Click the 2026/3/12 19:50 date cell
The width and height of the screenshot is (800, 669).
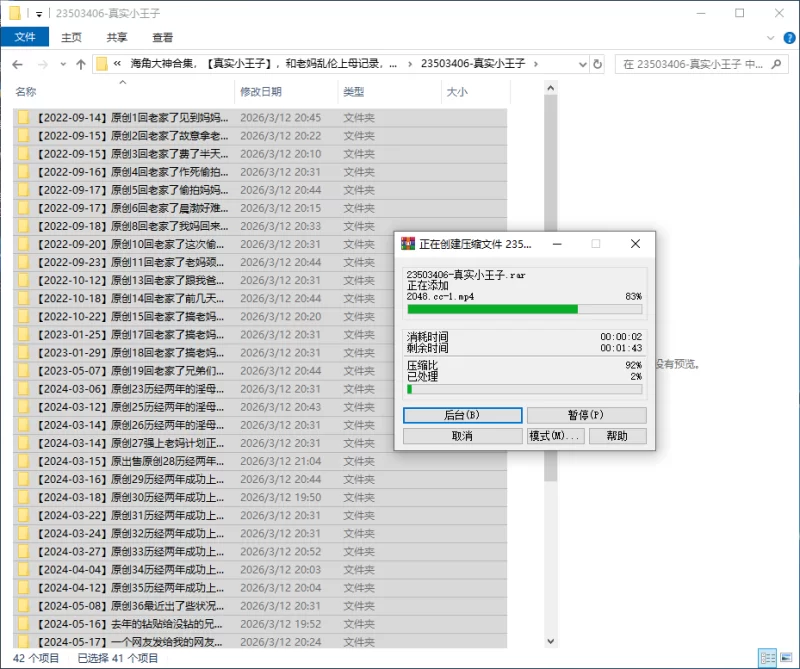click(281, 498)
